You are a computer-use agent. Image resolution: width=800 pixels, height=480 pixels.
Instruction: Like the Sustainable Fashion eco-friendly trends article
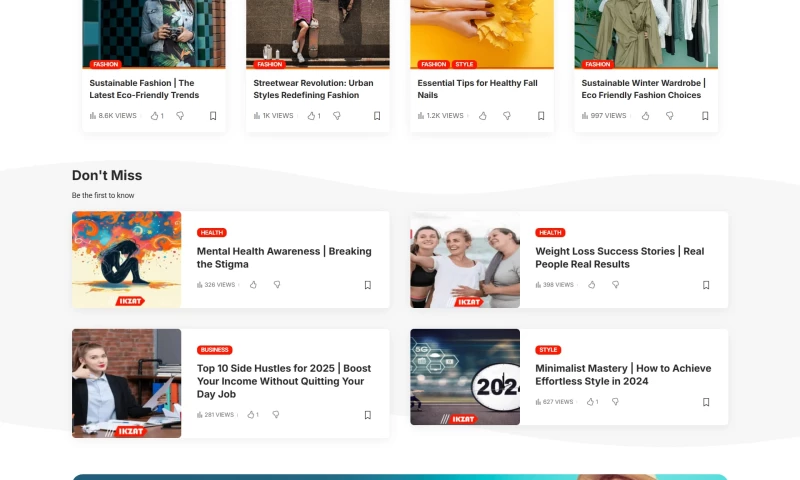(155, 116)
